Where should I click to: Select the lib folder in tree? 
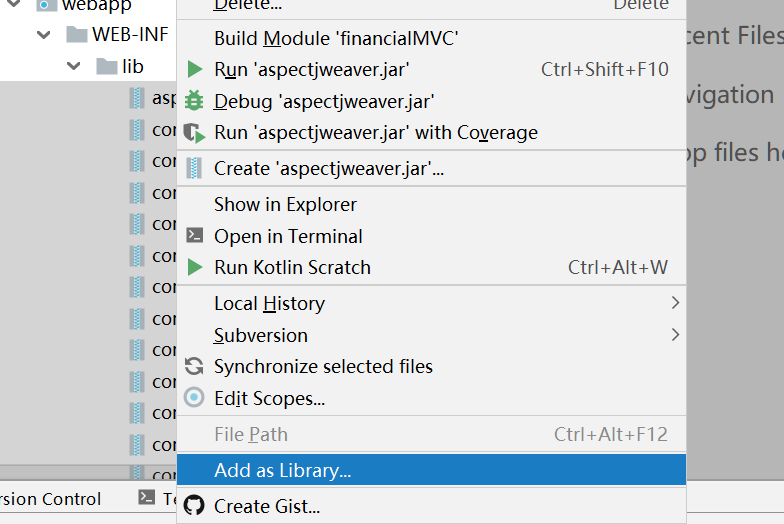132,66
